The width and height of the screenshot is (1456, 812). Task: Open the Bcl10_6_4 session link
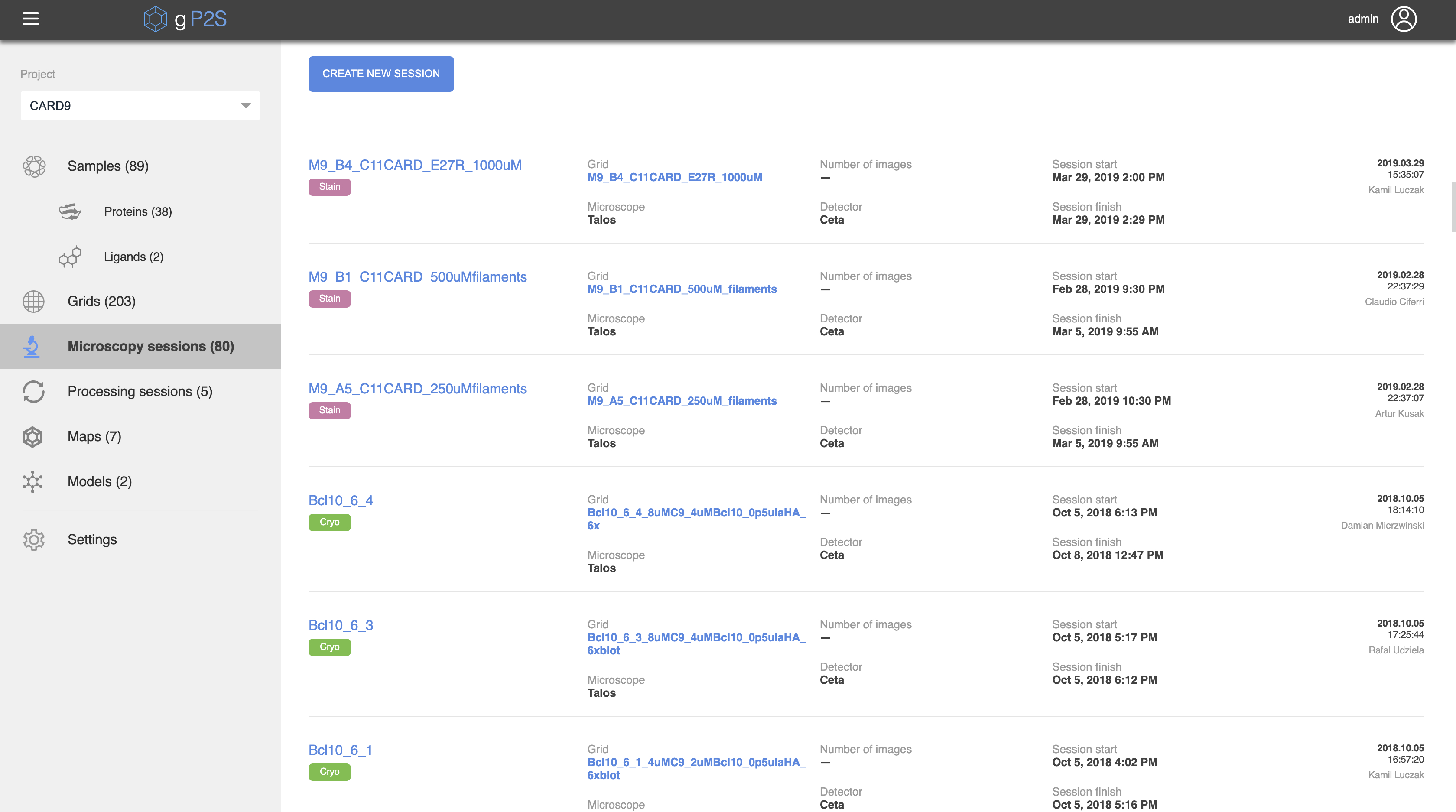340,500
